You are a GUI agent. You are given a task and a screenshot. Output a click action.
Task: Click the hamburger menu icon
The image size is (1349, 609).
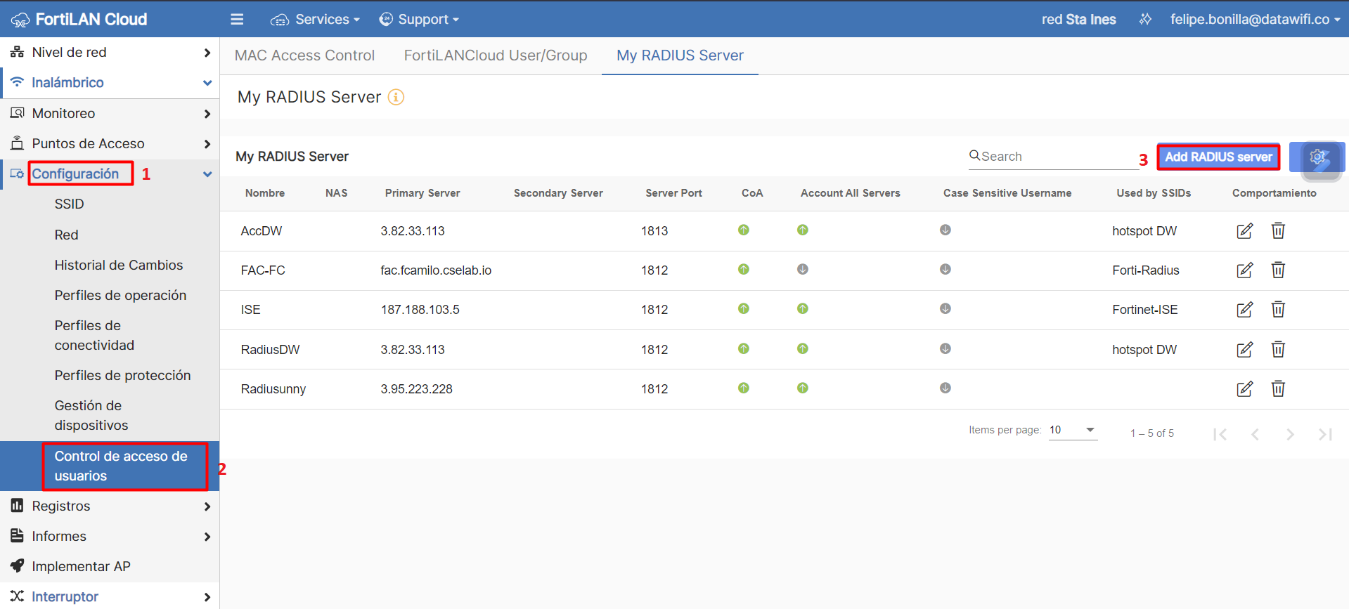(x=237, y=19)
